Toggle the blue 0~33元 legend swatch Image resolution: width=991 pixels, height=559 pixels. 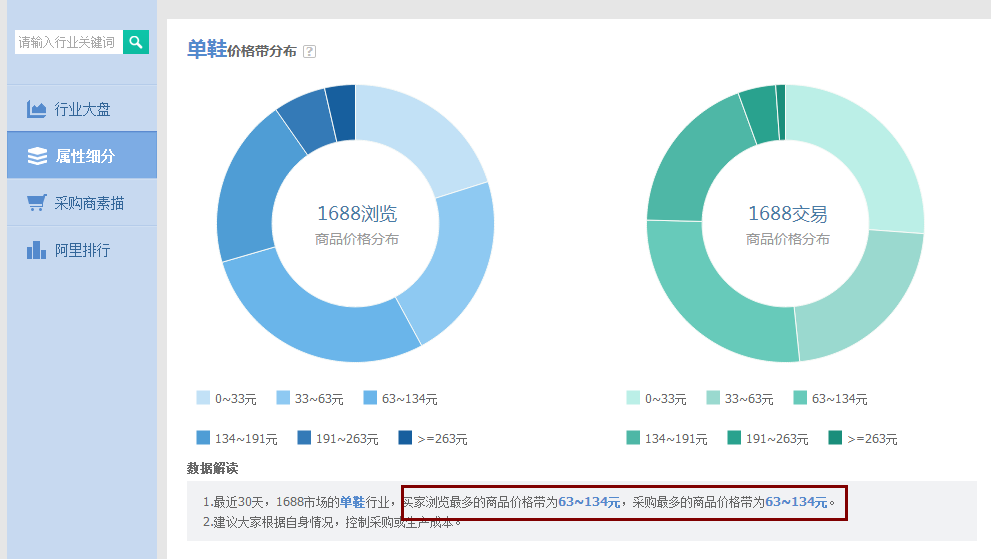point(204,398)
